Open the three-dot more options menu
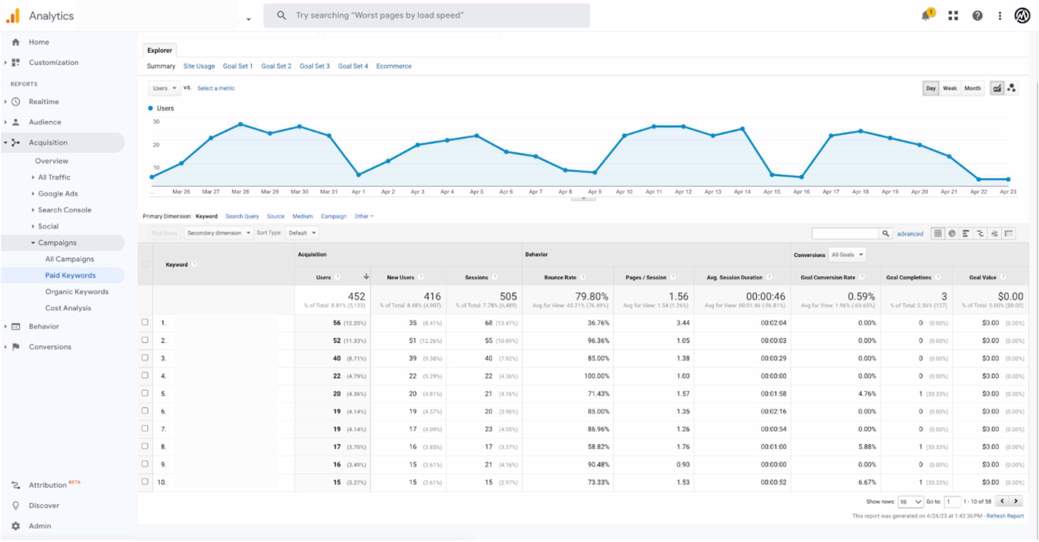The width and height of the screenshot is (1039, 542). point(999,16)
